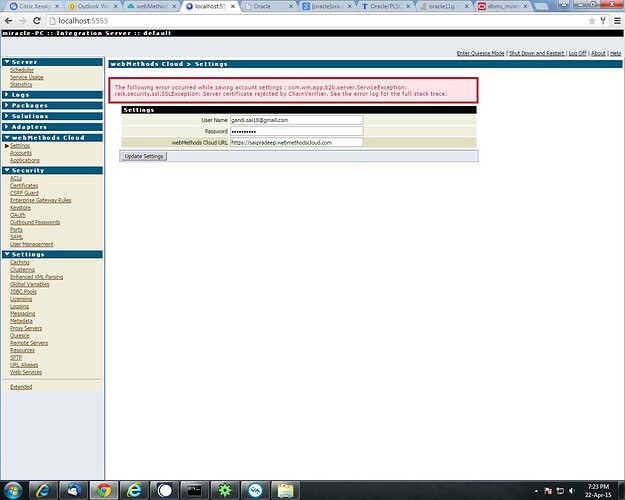Click Enter Quiesce Mode link
625x500 pixels.
tap(480, 53)
